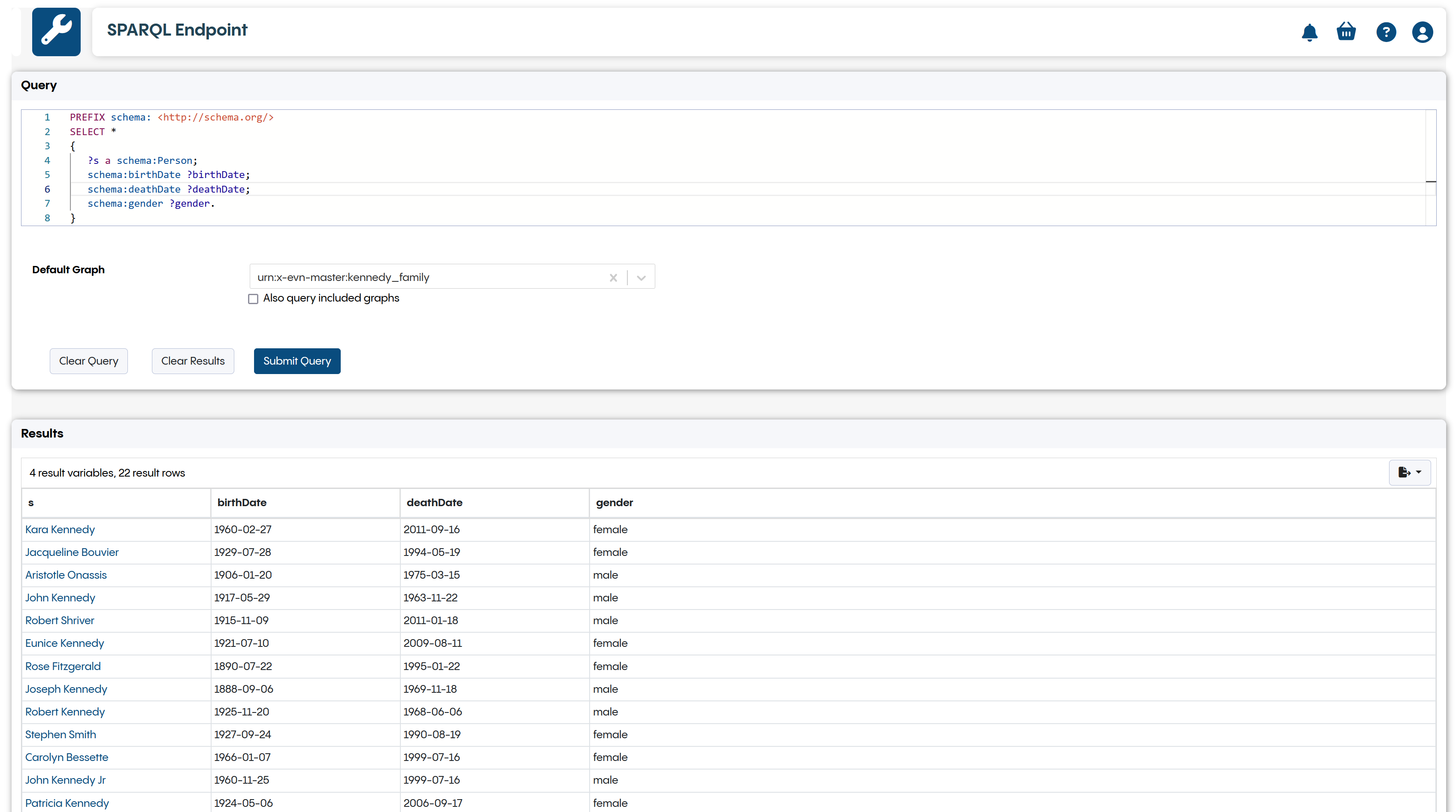Open the Kara Kennedy result link
1456x812 pixels.
click(60, 529)
